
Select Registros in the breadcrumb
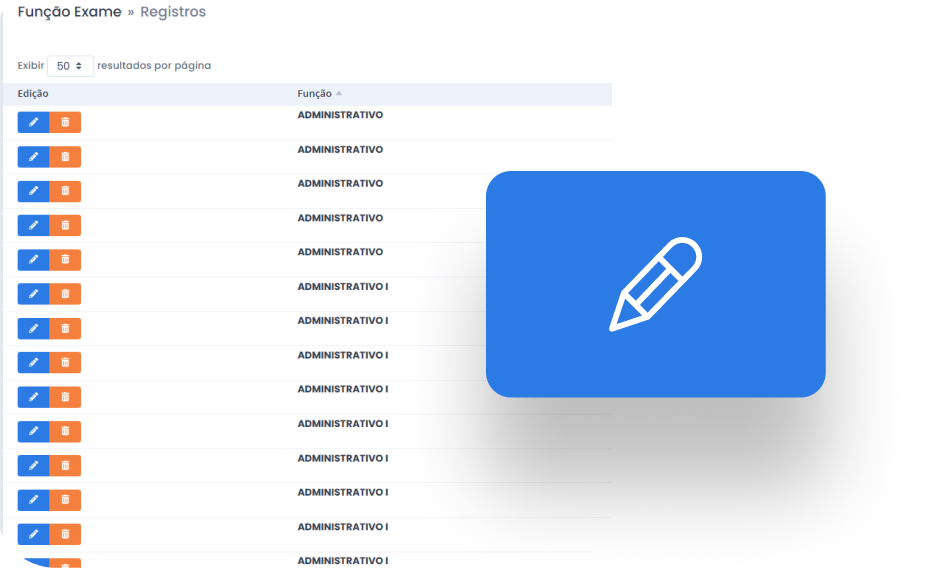click(173, 12)
